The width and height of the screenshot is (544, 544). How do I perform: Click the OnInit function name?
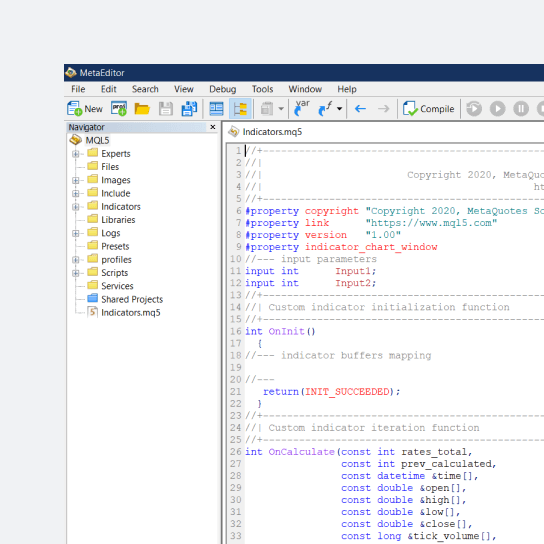coord(286,331)
